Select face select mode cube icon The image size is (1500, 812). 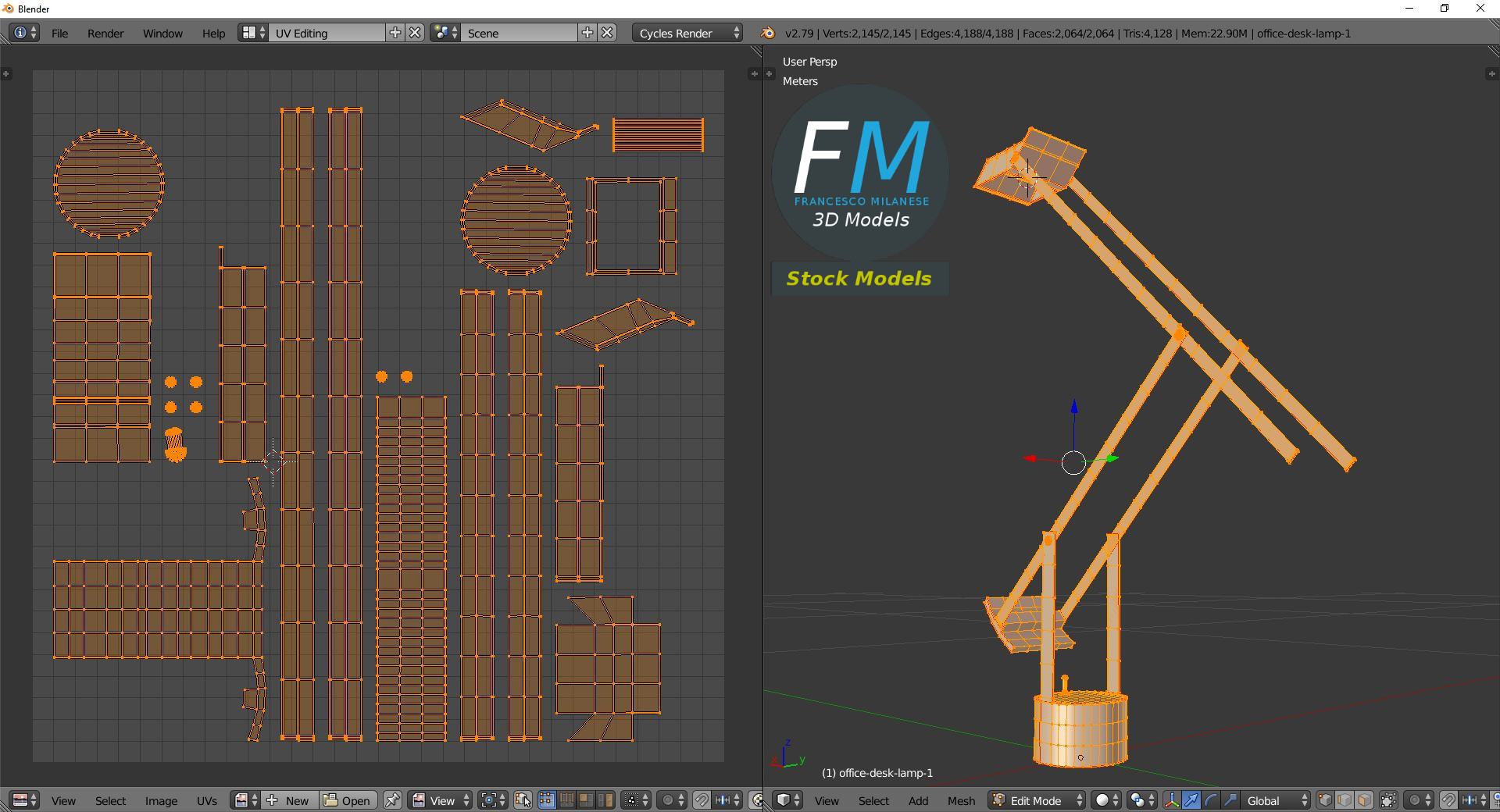point(1364,800)
